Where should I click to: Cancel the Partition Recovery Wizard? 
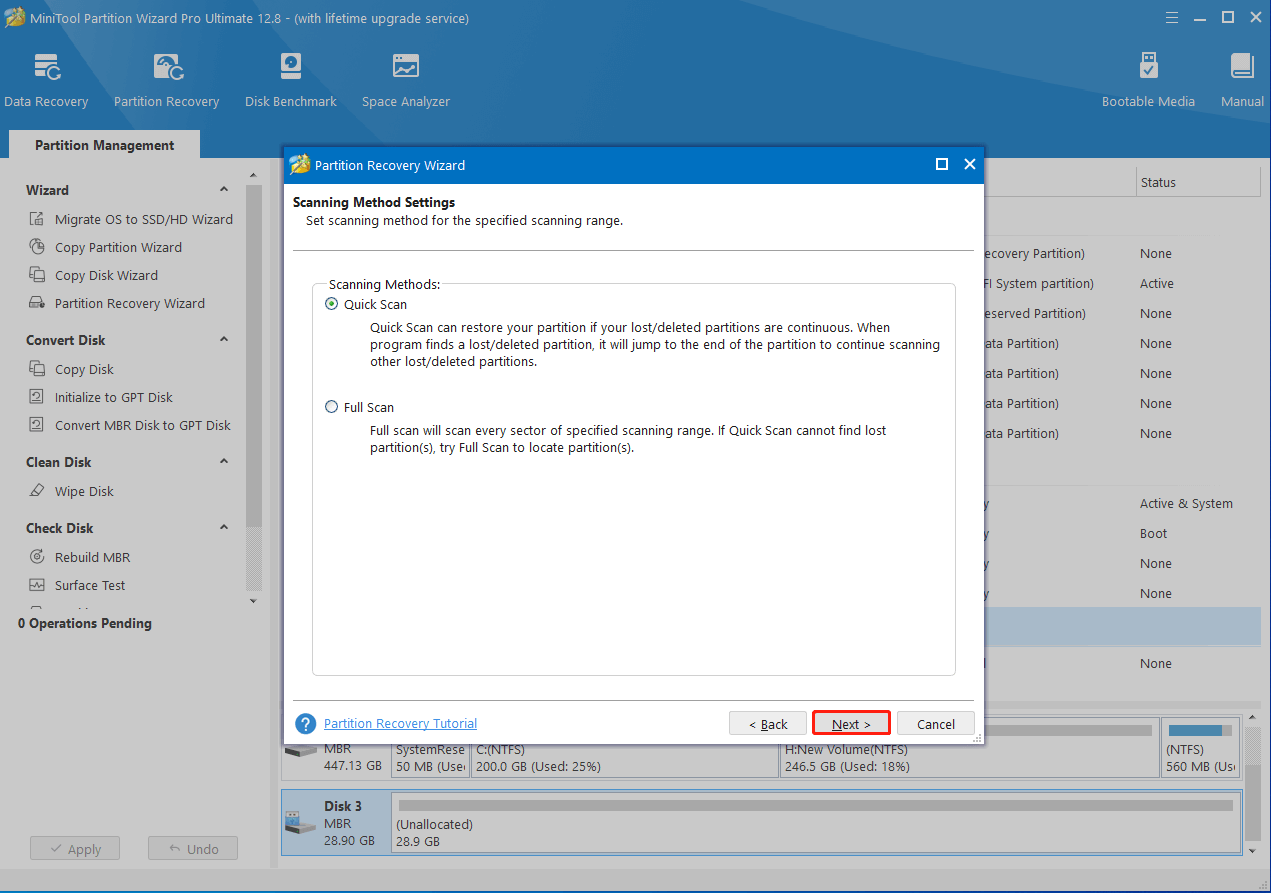coord(936,724)
